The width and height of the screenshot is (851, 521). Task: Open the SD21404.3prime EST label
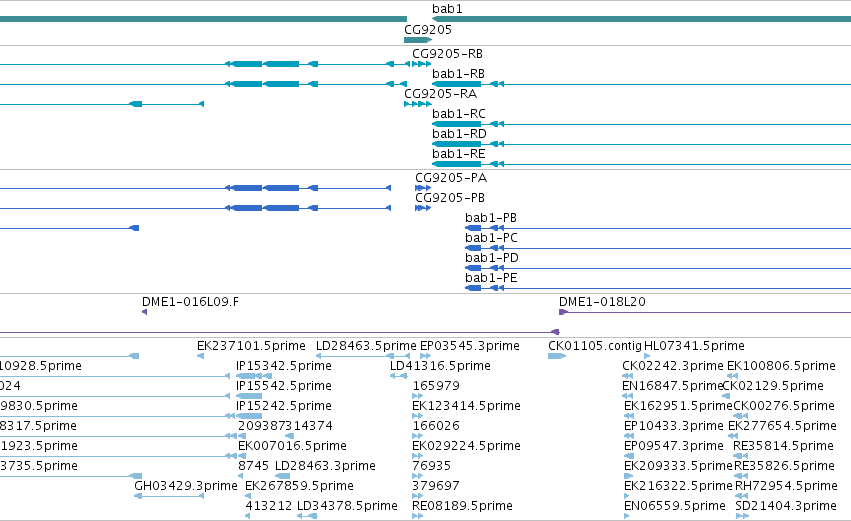[x=786, y=506]
